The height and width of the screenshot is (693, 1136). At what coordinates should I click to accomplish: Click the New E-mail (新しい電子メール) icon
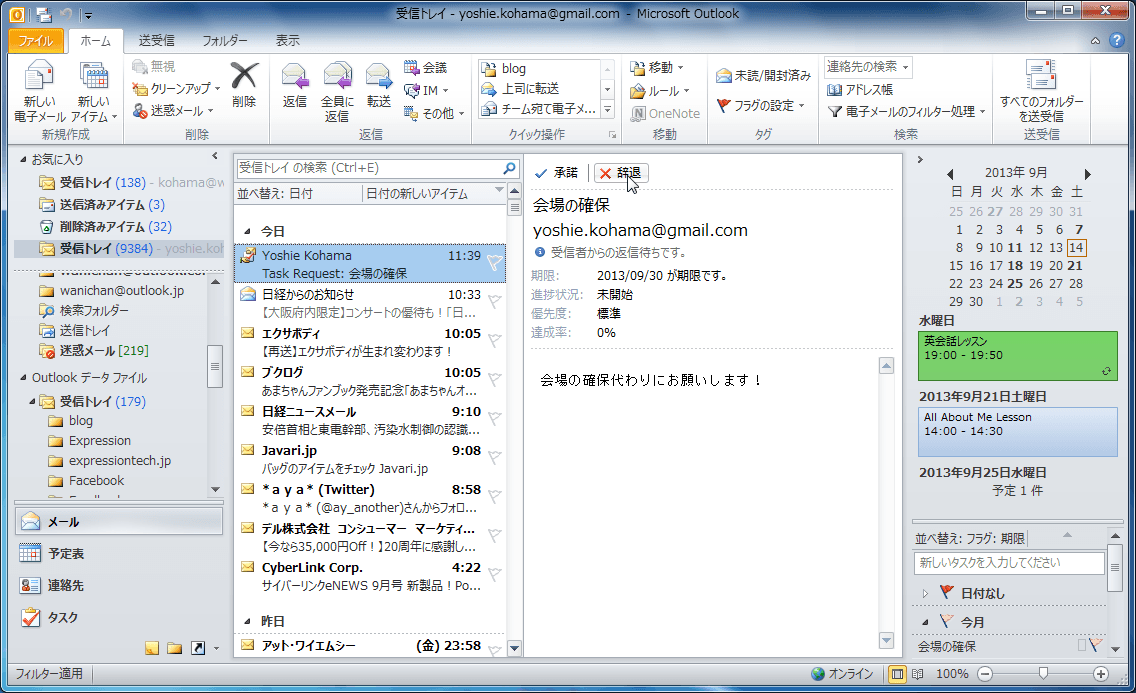coord(39,77)
